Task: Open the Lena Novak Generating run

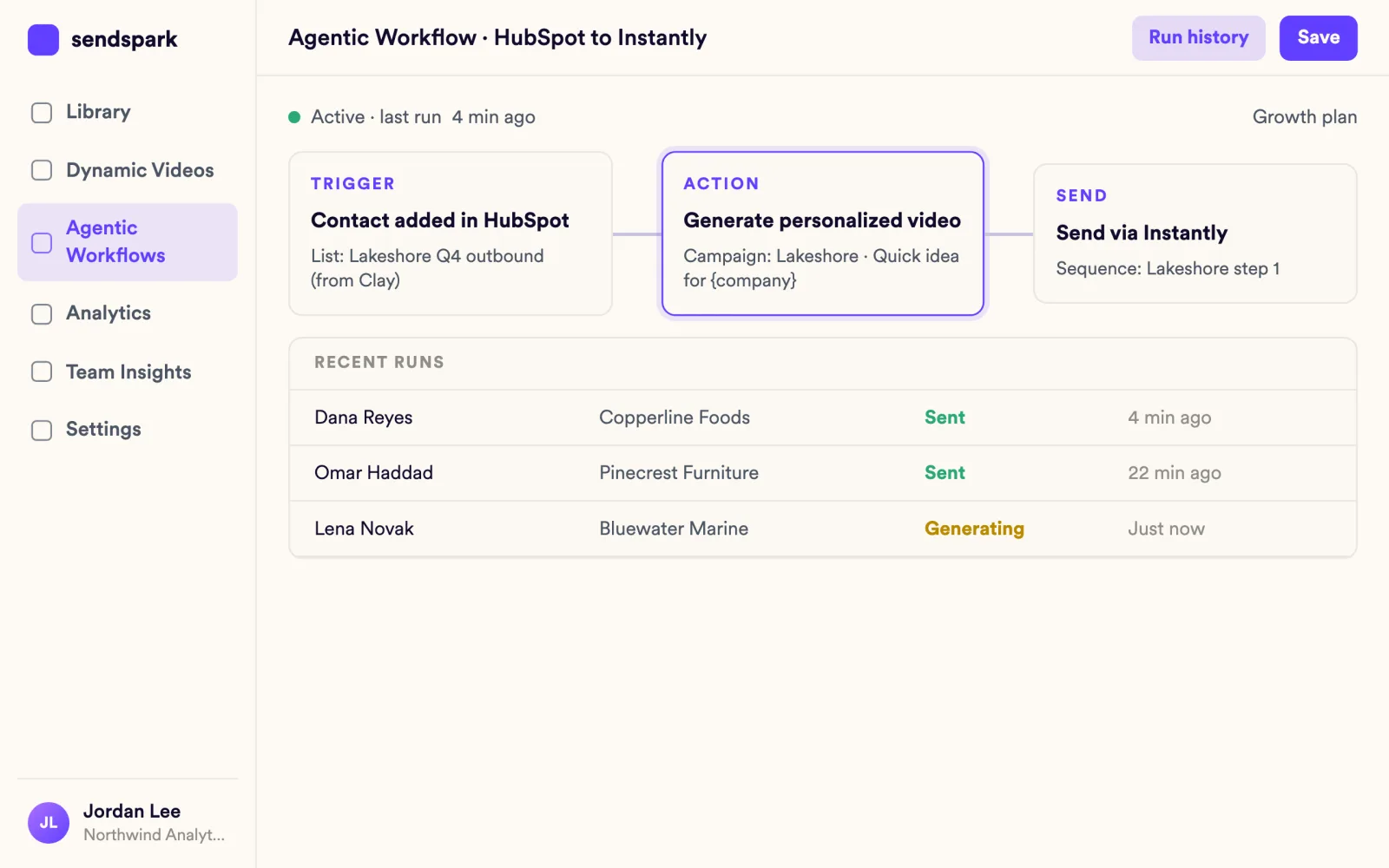Action: coord(822,529)
